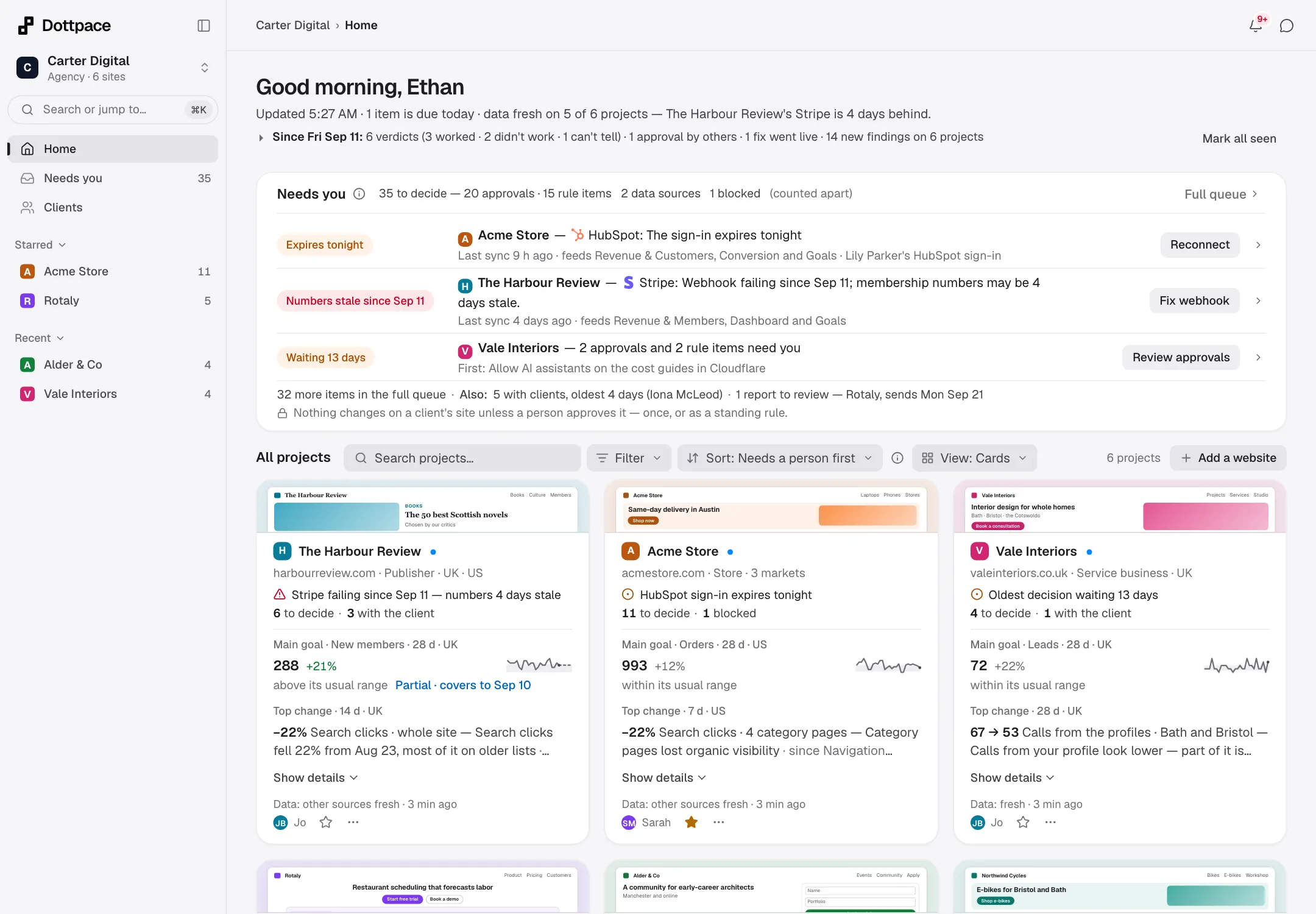Expand Show details on the Acme Store card
The height and width of the screenshot is (914, 1316).
click(x=664, y=778)
